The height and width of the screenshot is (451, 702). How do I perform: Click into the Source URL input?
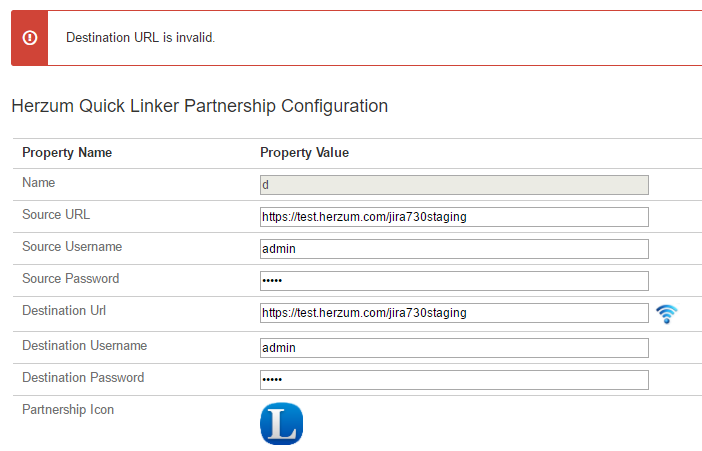[x=454, y=217]
